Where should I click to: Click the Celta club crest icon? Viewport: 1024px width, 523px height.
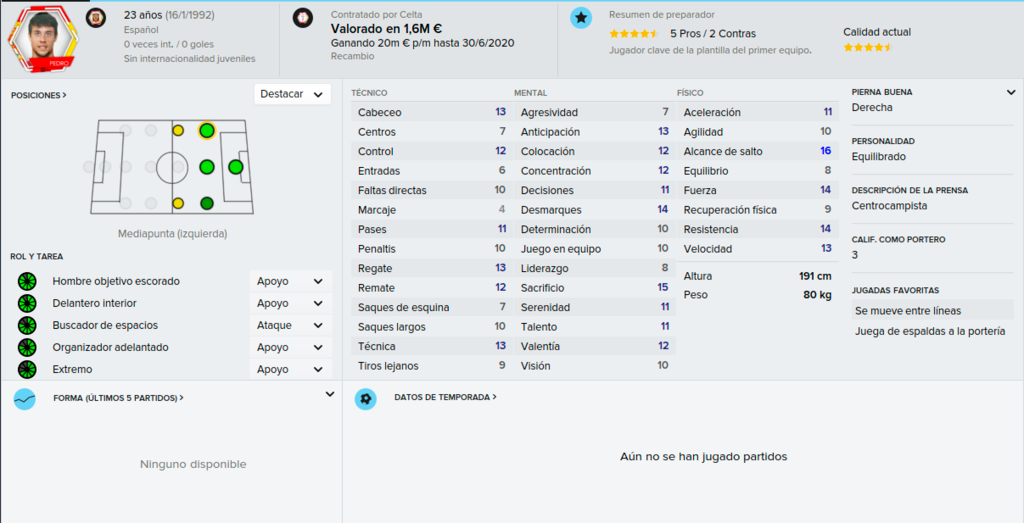tap(302, 18)
